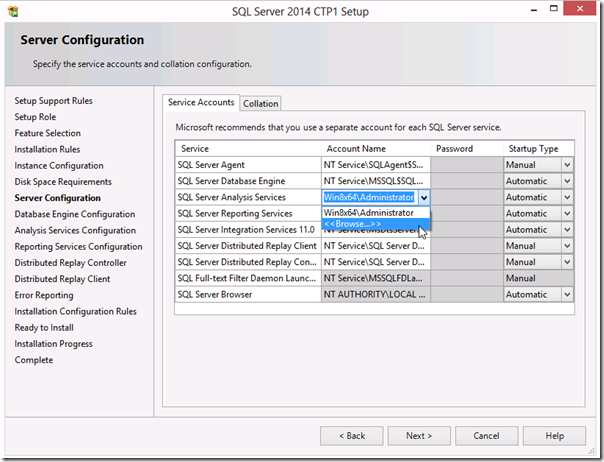
Task: Click Error Reporting step in sidebar
Action: [x=44, y=295]
